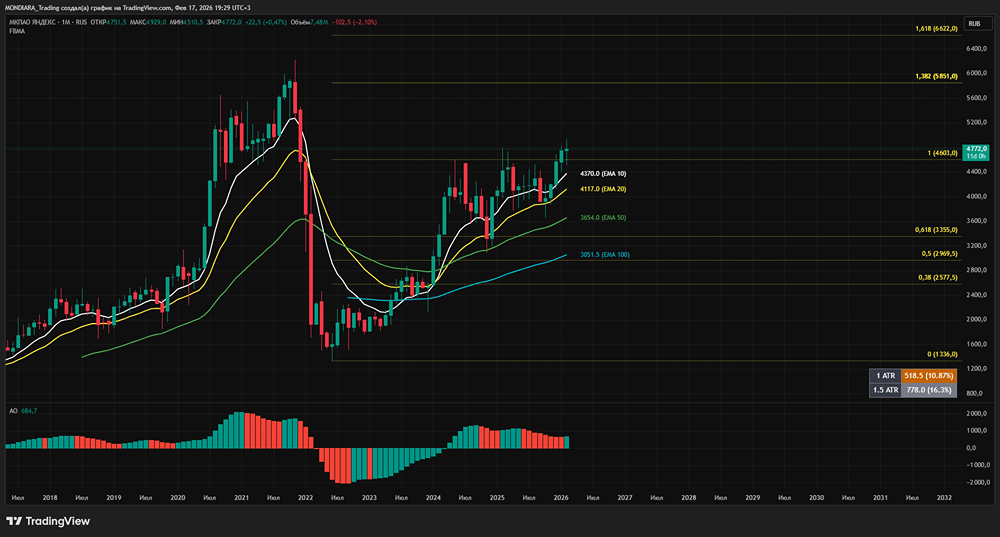Click 2000,0 on the main price axis
This screenshot has width=1000, height=537.
coord(976,320)
